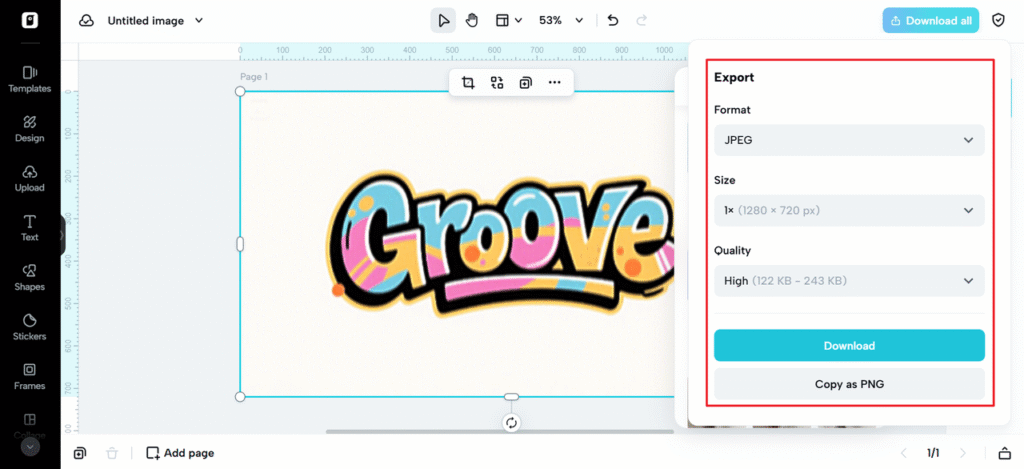Viewport: 1024px width, 469px height.
Task: Expand the Format dropdown showing JPEG
Action: (x=848, y=140)
